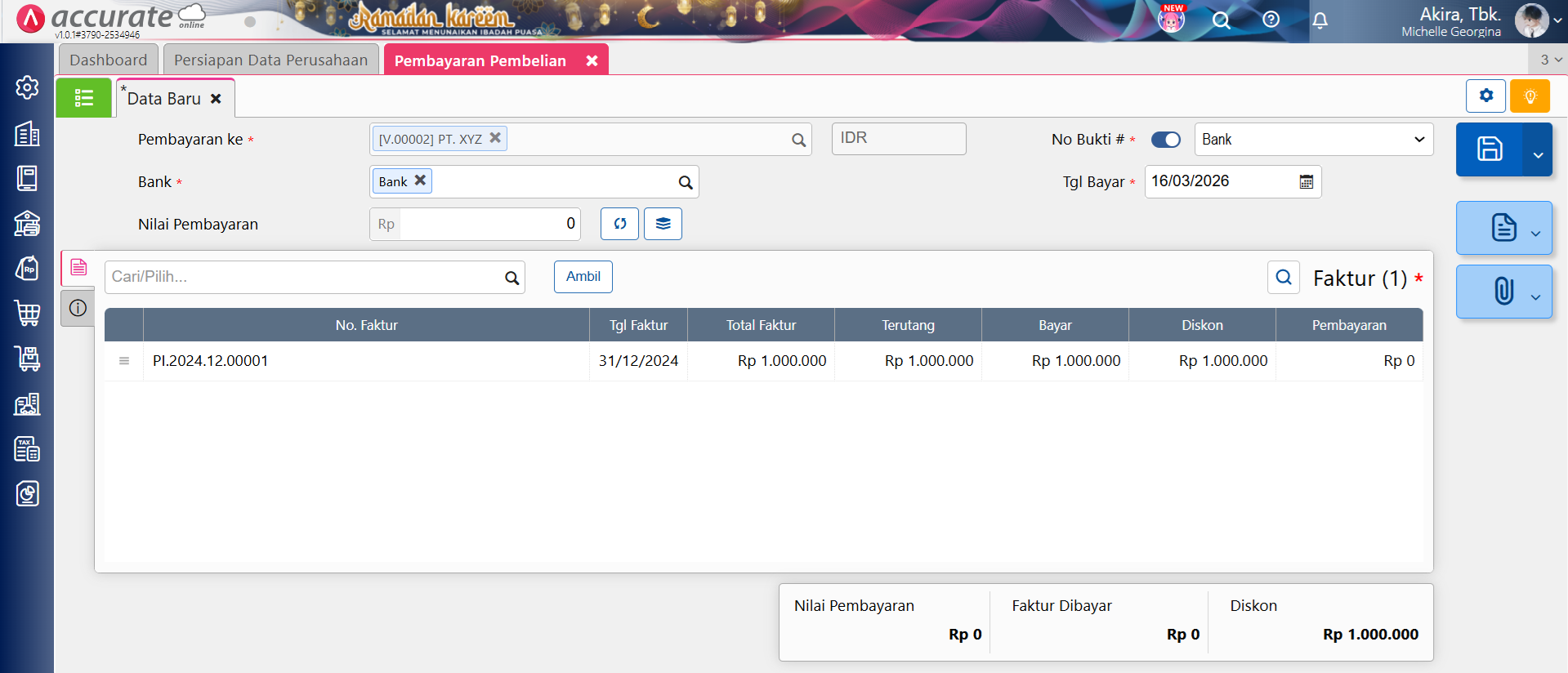Click the orange lightbulb tips icon
The height and width of the screenshot is (673, 1568).
[x=1530, y=96]
